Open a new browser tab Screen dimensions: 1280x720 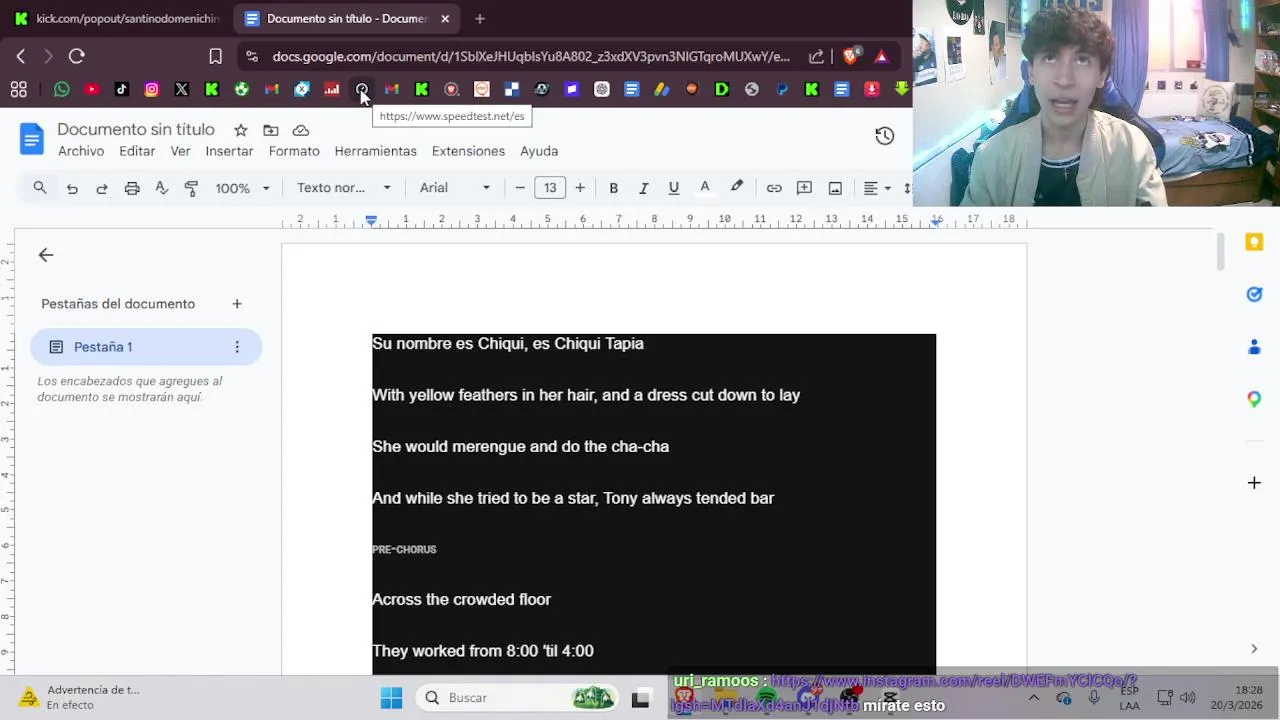(480, 19)
